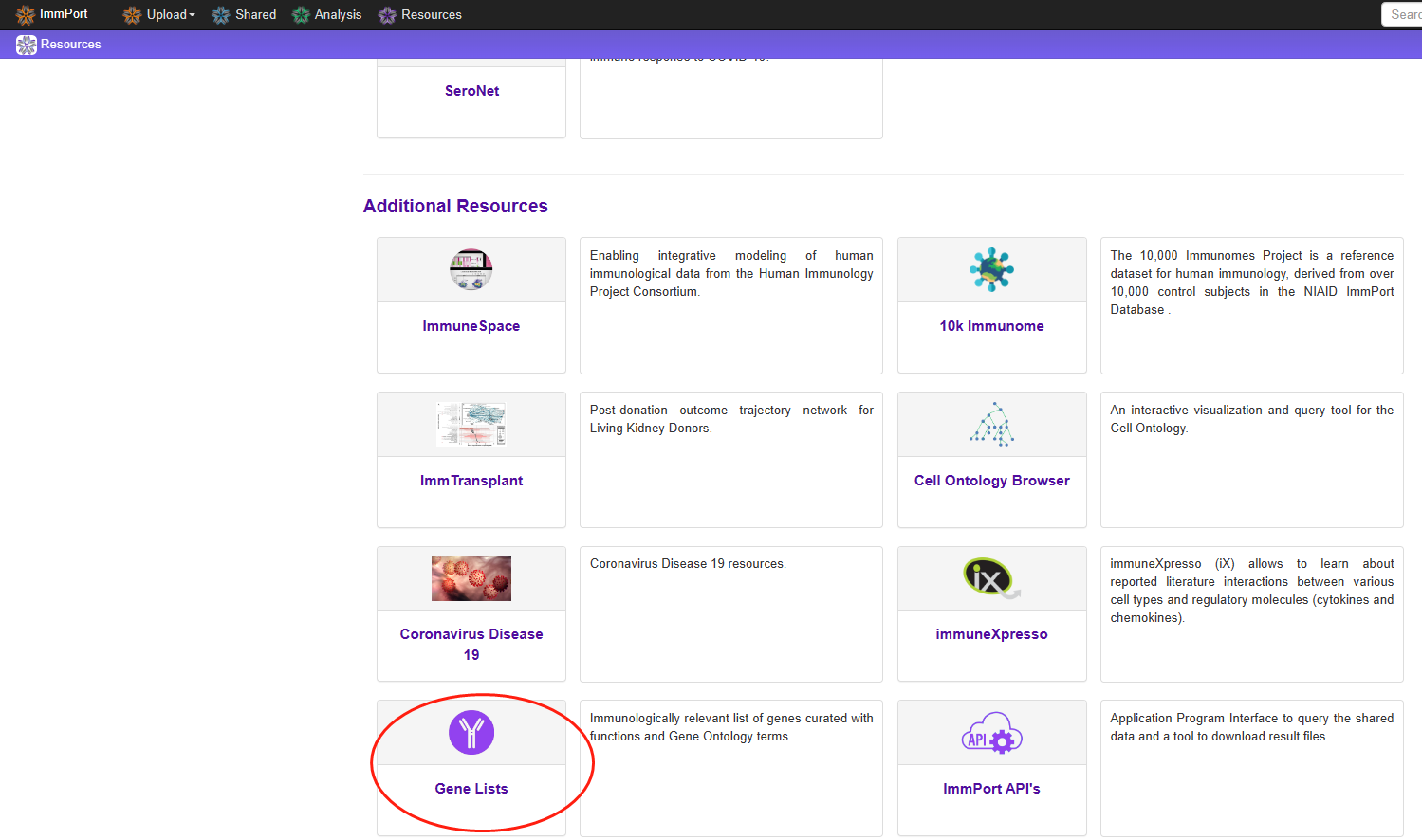Open the Analysis menu item
Viewport: 1422px width, 840px height.
[339, 15]
